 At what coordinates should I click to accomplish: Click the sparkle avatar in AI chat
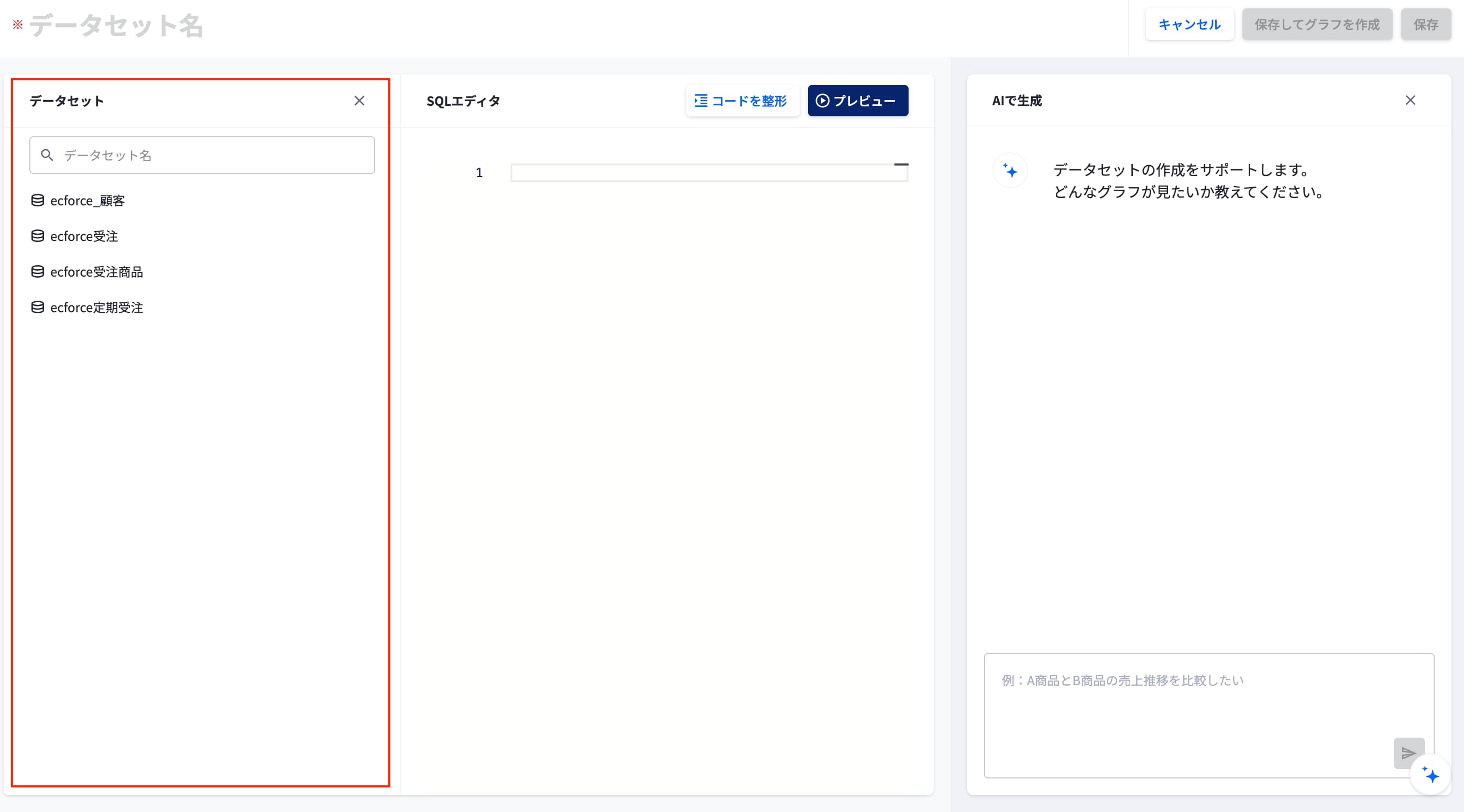click(1010, 170)
